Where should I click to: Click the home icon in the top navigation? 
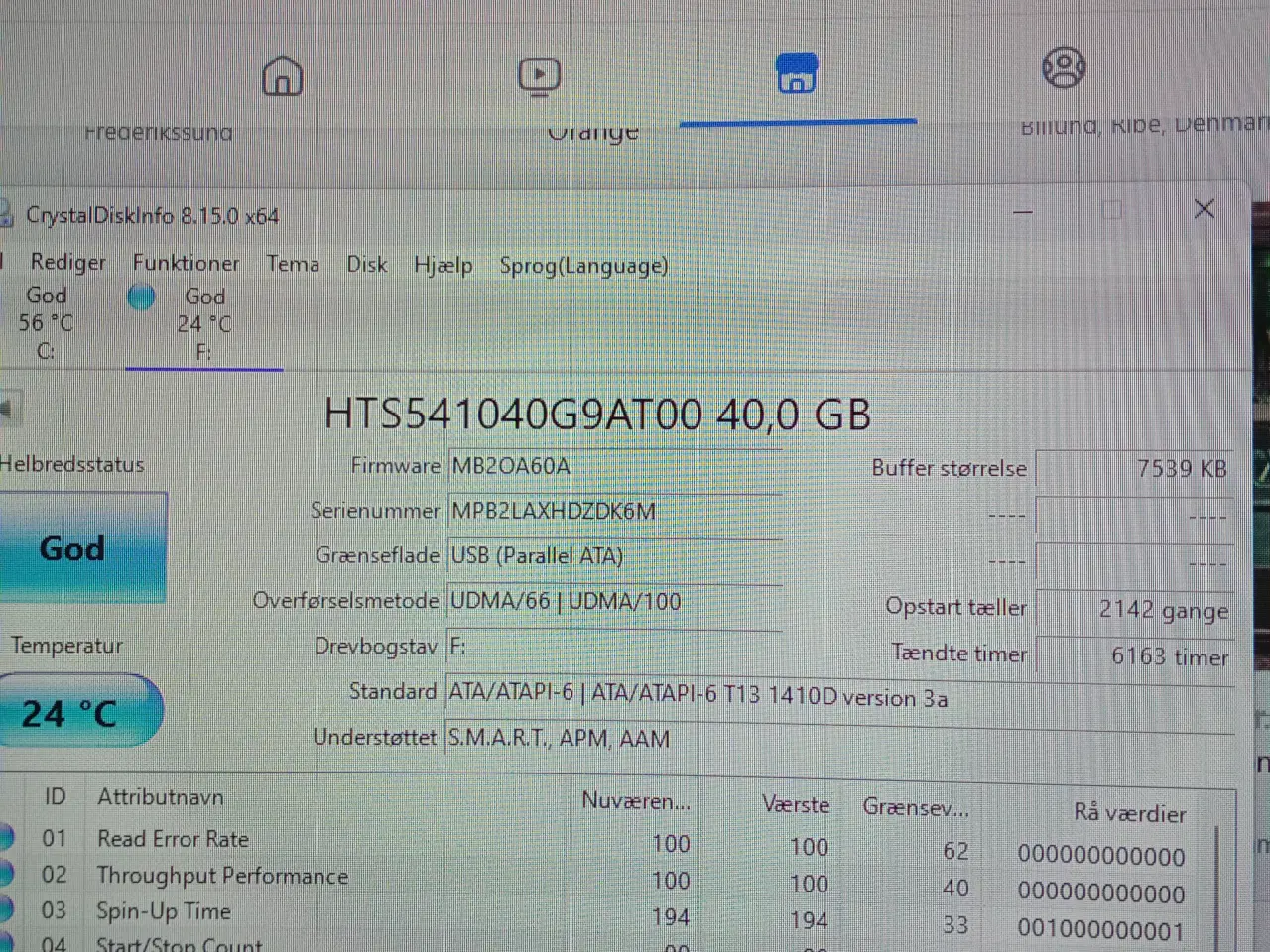(x=282, y=76)
